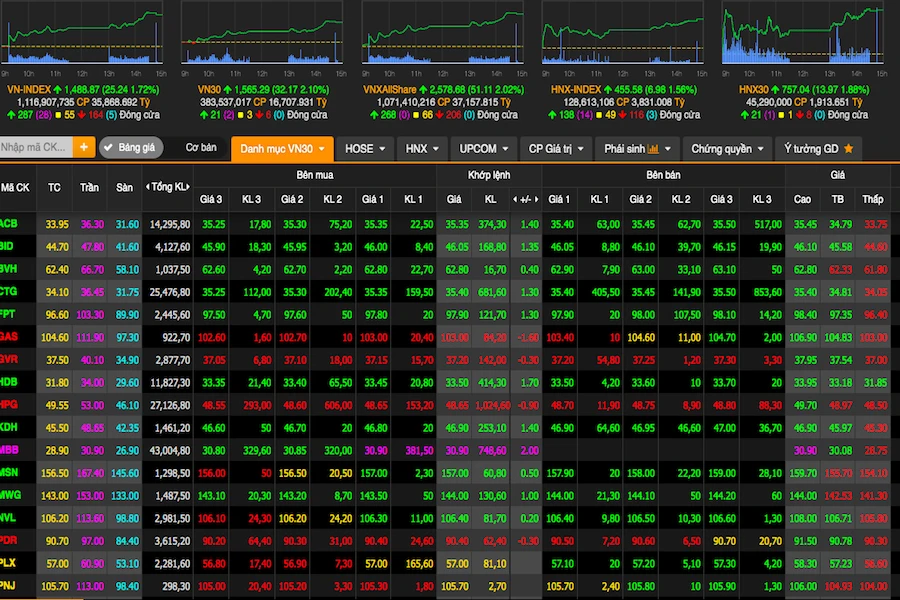This screenshot has height=600, width=900.
Task: Open FPT stock symbol in table
Action: (10, 314)
